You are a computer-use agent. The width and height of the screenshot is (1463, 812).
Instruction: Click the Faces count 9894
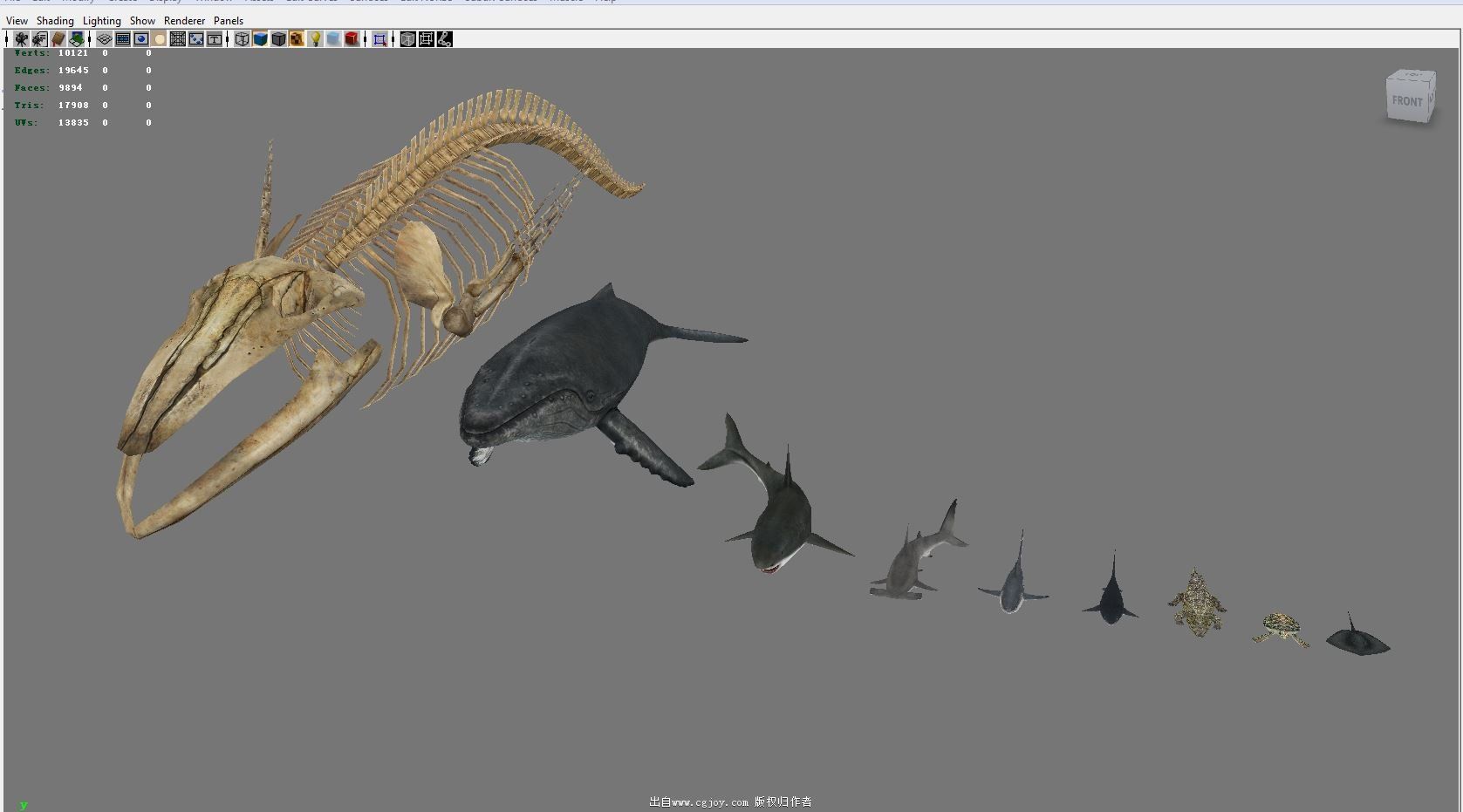point(71,88)
